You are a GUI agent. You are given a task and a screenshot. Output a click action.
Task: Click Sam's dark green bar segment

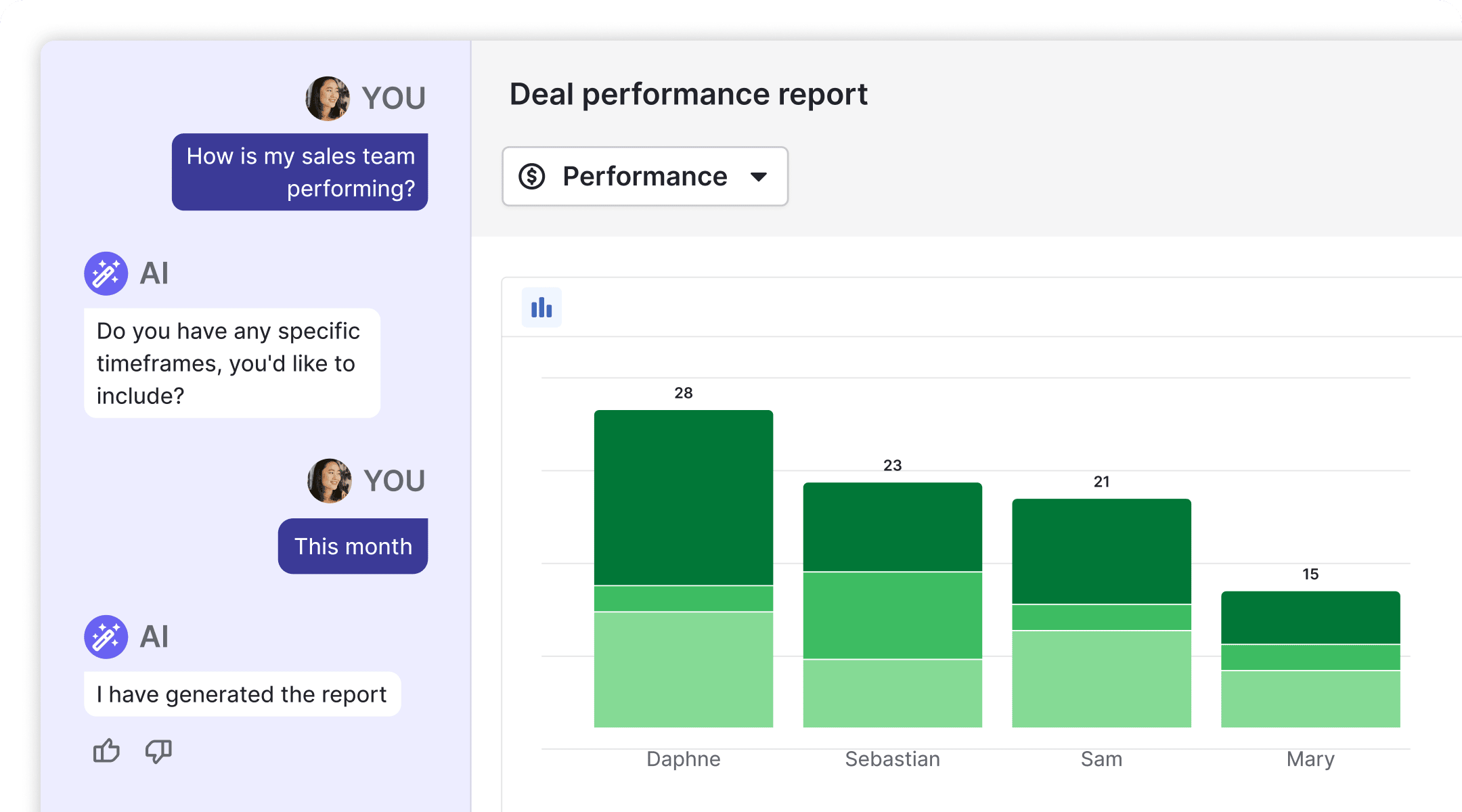click(x=1101, y=551)
